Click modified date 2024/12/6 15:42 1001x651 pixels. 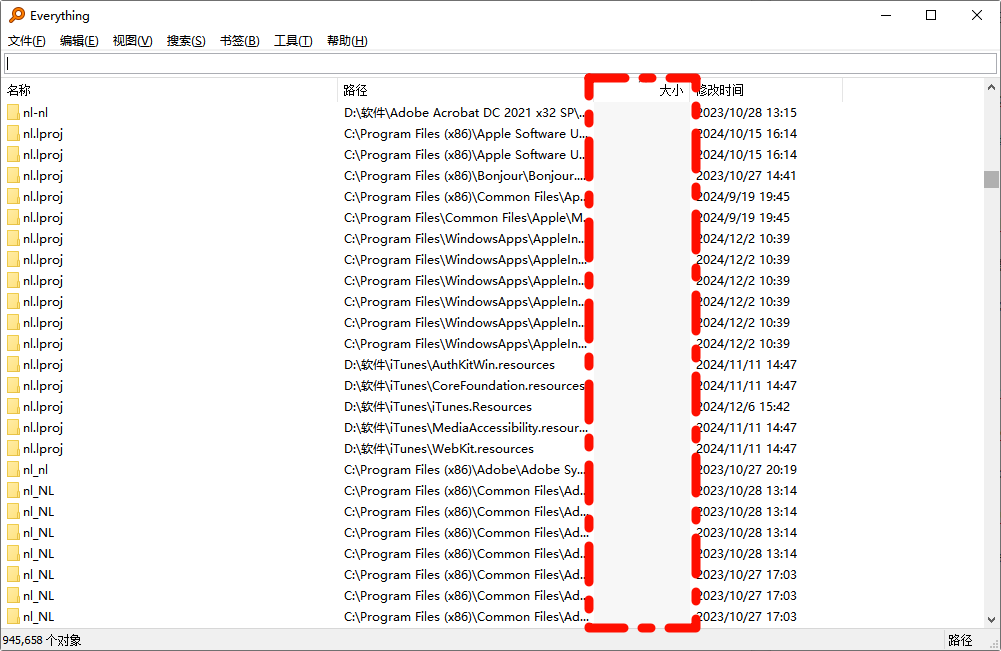click(743, 407)
